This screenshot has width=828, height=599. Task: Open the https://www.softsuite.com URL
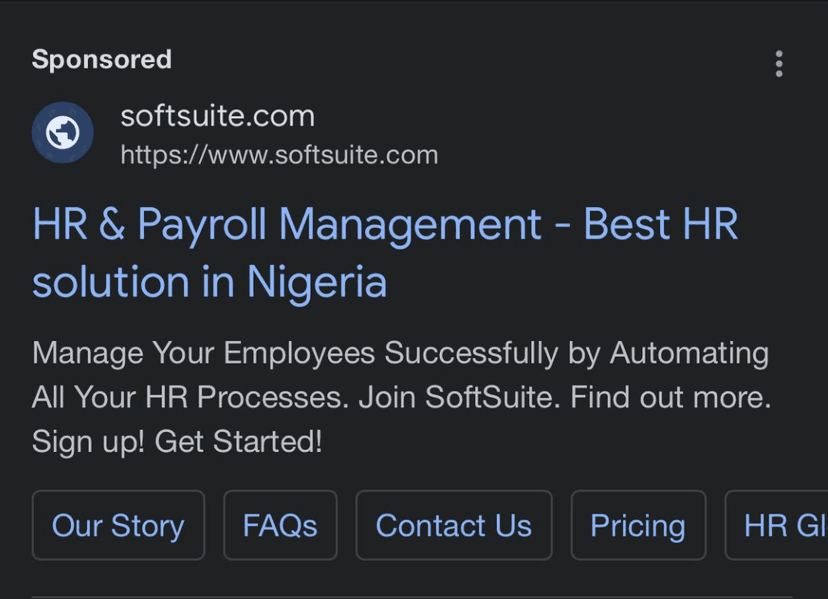point(278,154)
